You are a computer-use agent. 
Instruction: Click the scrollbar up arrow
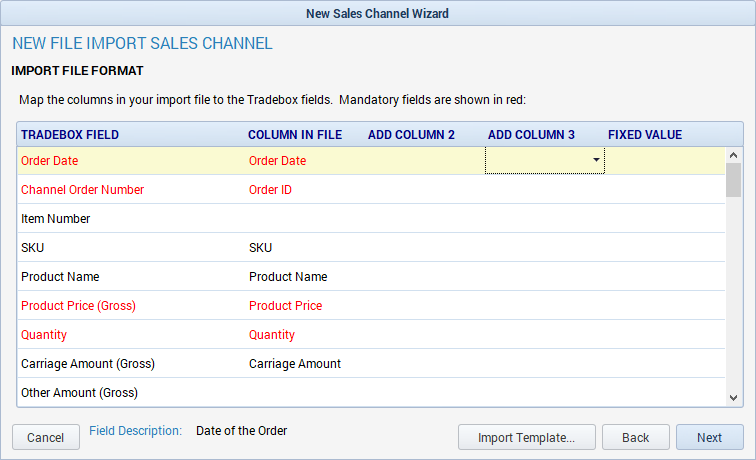click(733, 155)
